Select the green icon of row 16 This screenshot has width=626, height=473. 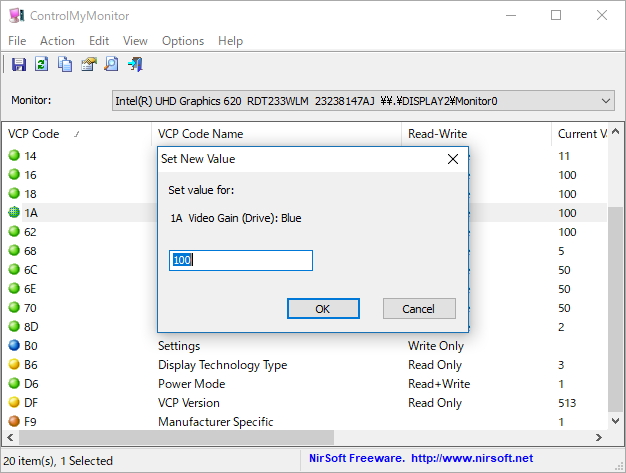coord(14,174)
